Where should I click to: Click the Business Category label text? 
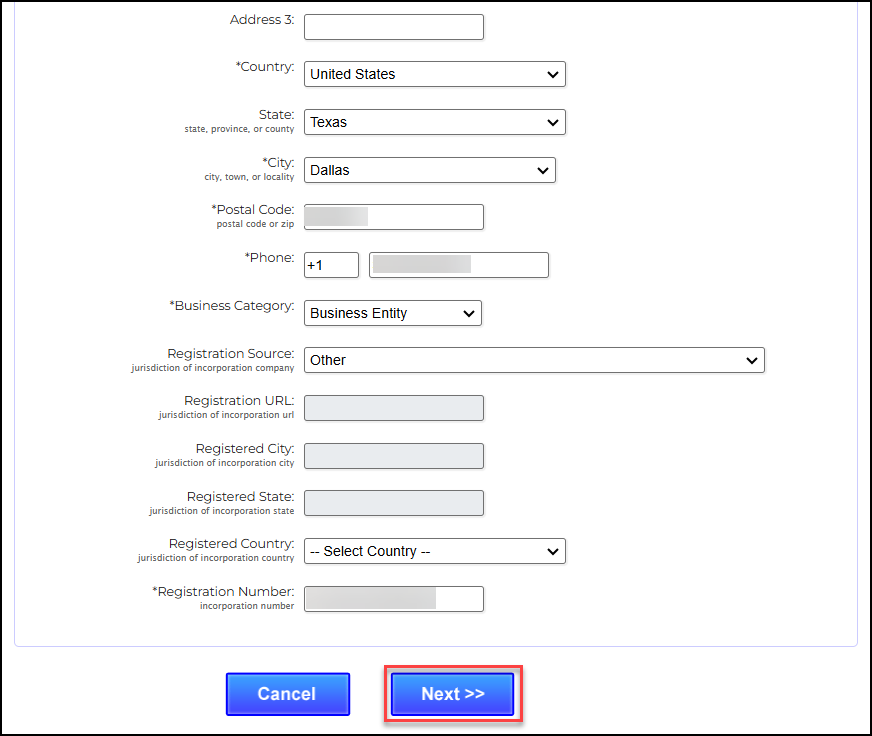coord(234,306)
